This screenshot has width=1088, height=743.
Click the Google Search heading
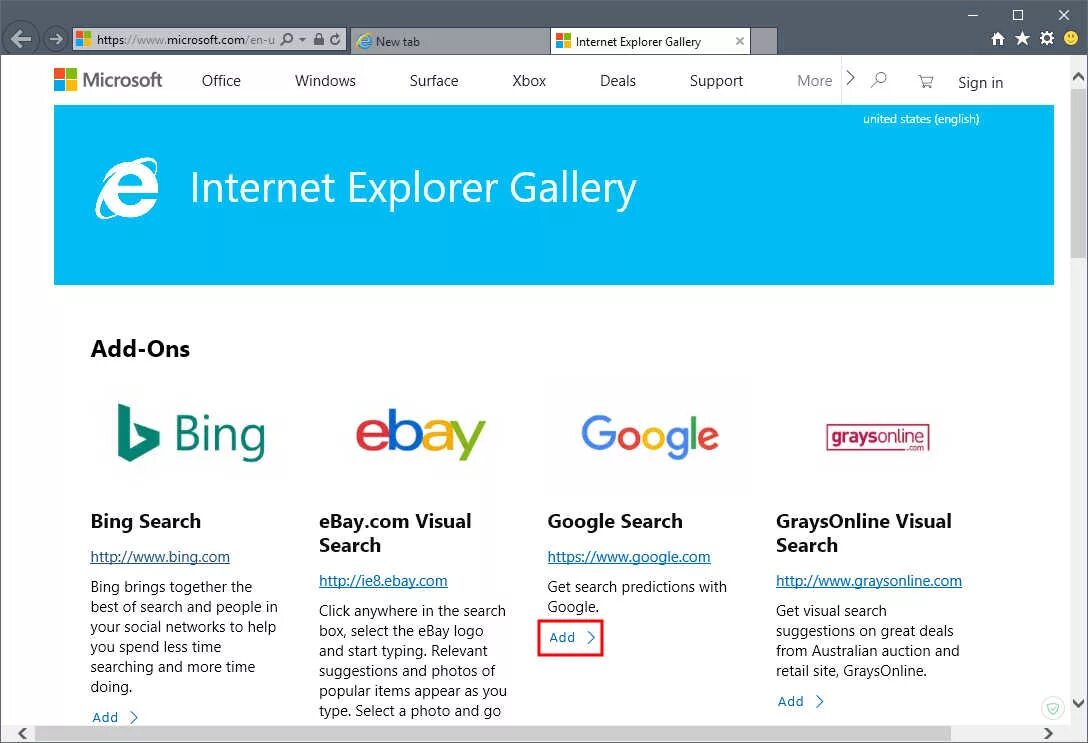[x=615, y=521]
